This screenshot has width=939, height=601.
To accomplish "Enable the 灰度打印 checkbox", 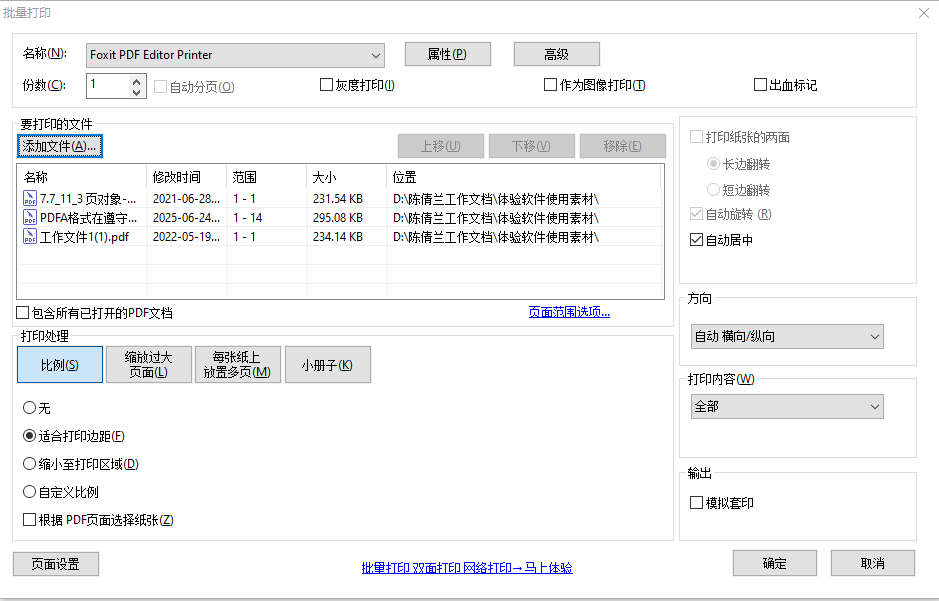I will tap(326, 84).
